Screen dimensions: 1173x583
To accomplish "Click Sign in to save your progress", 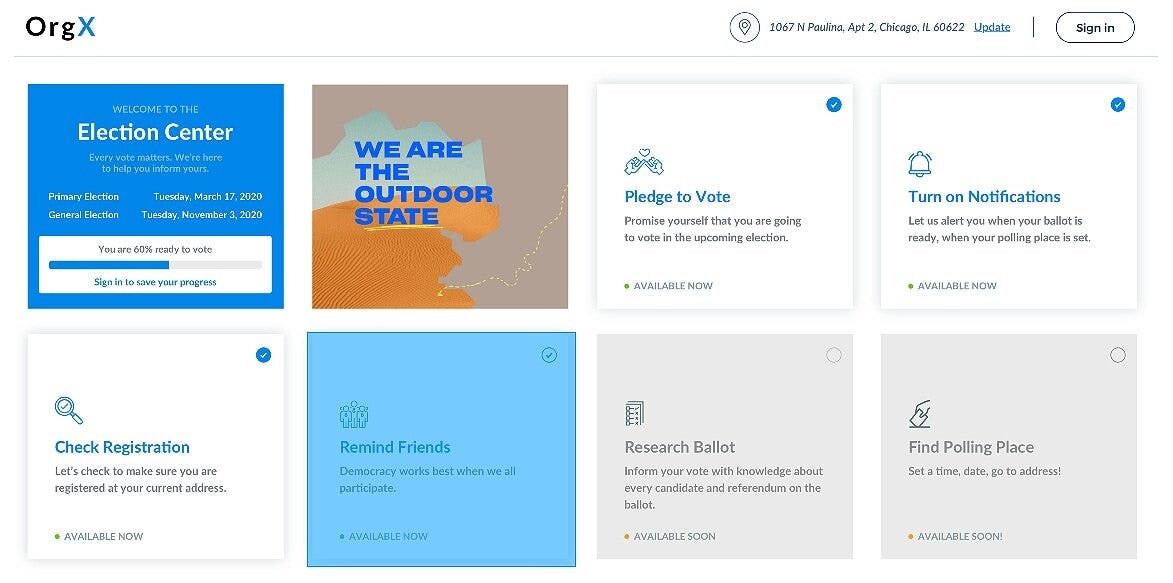I will [x=156, y=282].
